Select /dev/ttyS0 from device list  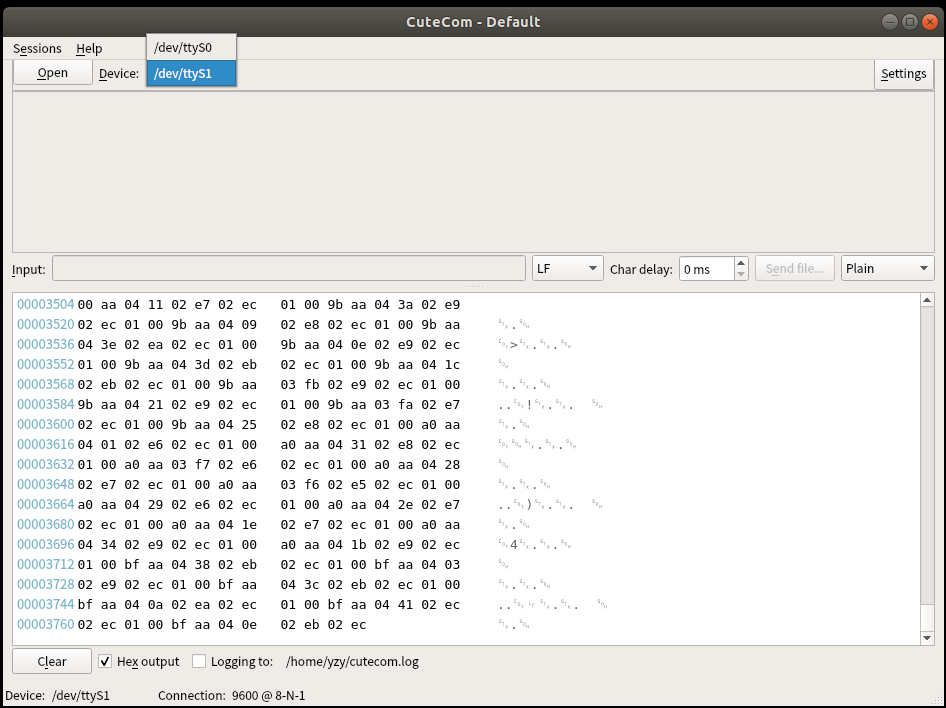[x=191, y=48]
